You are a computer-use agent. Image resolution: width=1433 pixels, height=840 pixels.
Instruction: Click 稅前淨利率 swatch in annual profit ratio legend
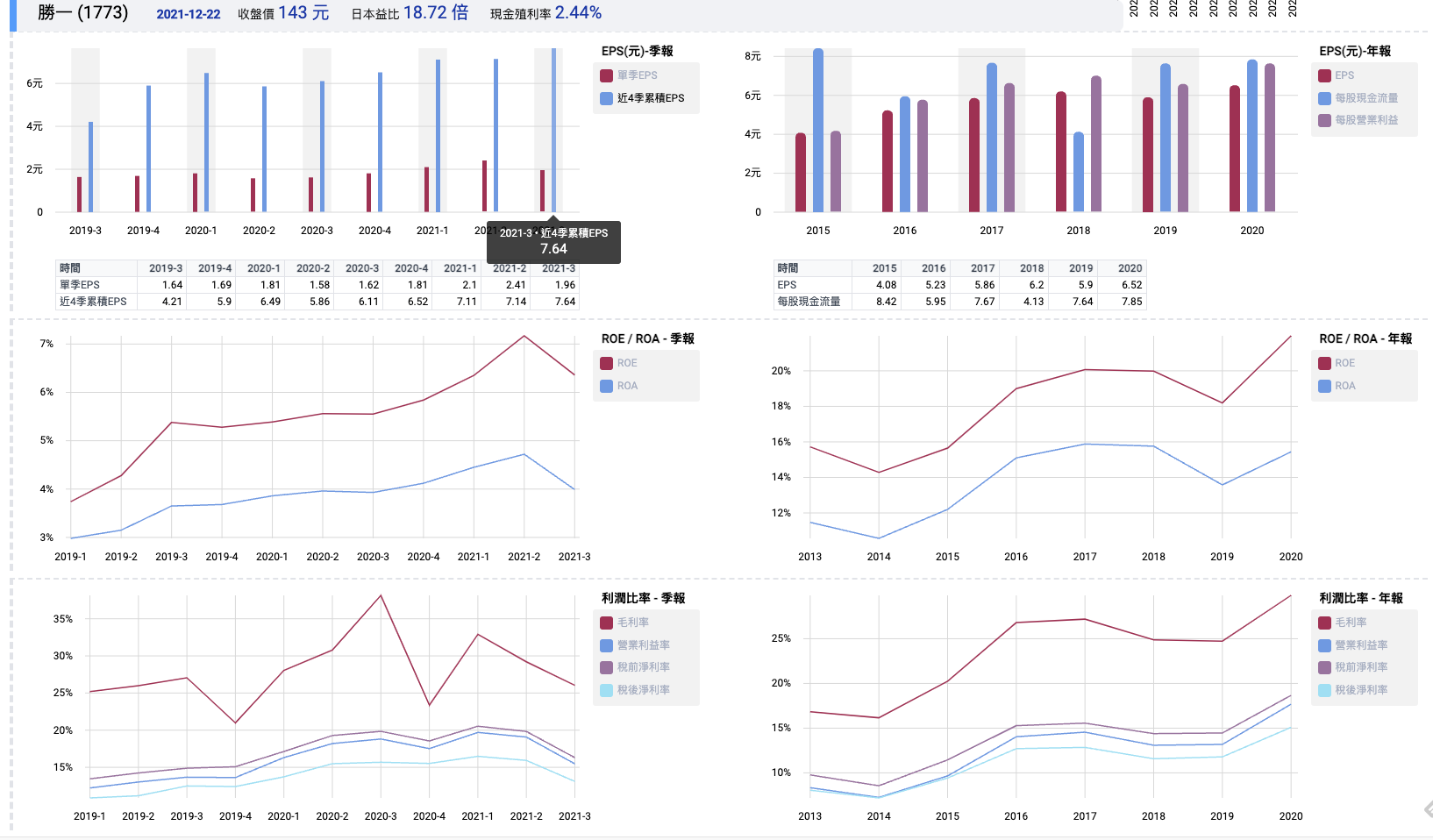[x=1325, y=667]
